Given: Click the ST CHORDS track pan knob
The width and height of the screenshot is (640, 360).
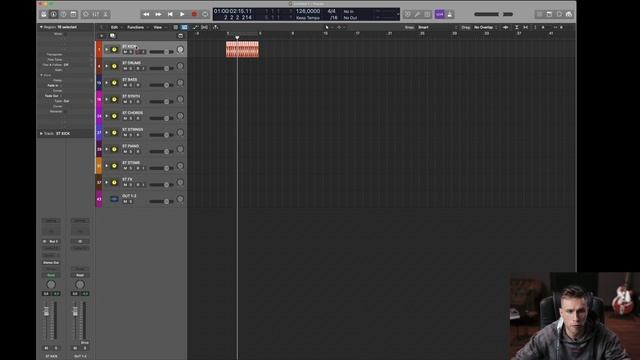Looking at the screenshot, I should 180,116.
